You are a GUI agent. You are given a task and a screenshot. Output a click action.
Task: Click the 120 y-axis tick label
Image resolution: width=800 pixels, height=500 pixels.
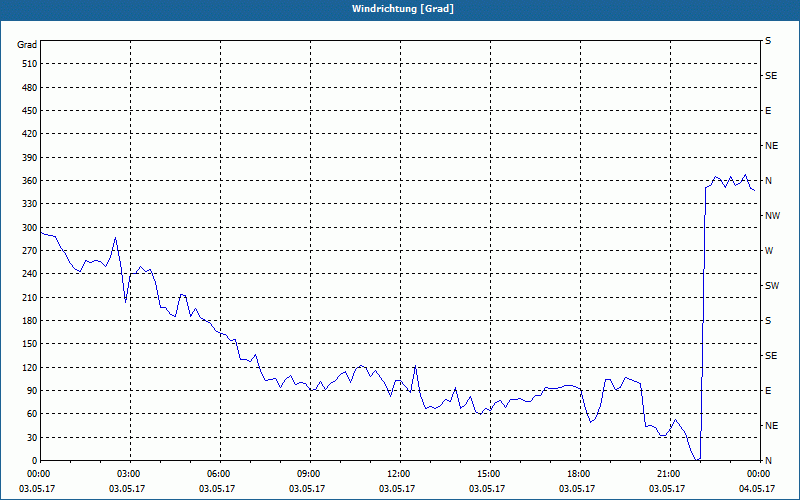coord(30,367)
